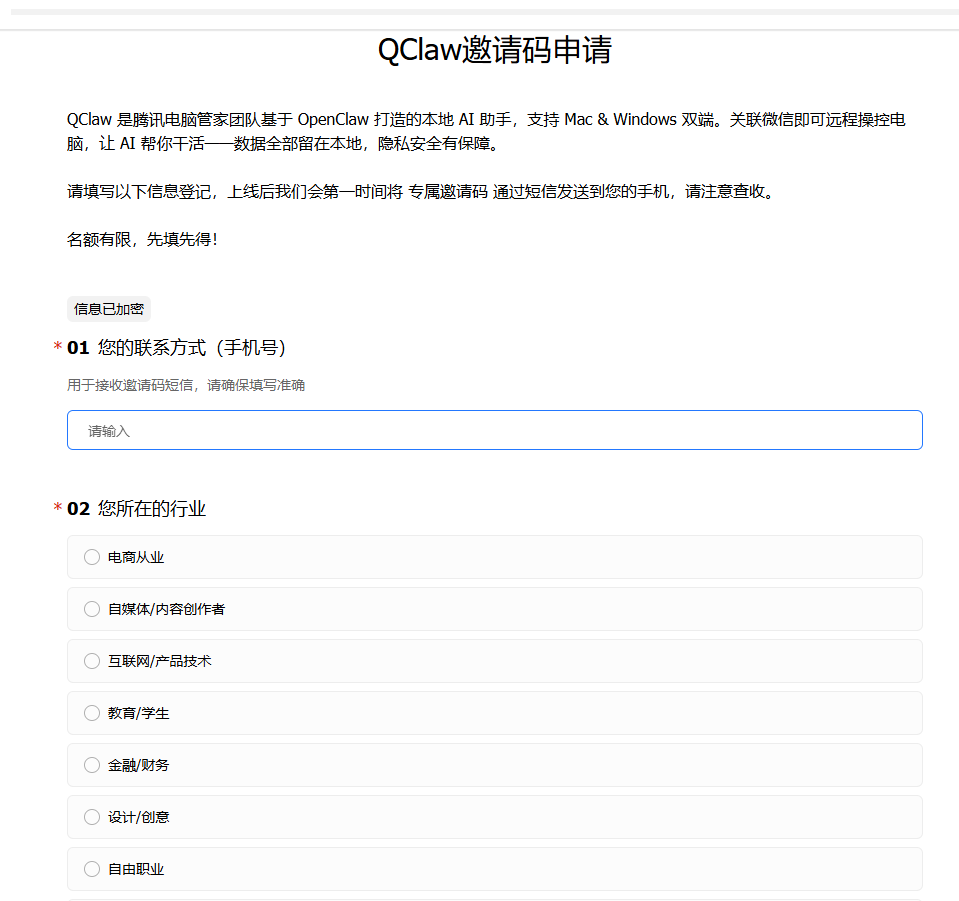The width and height of the screenshot is (959, 901).
Task: Select 自由职业 in question 02
Action: [91, 869]
